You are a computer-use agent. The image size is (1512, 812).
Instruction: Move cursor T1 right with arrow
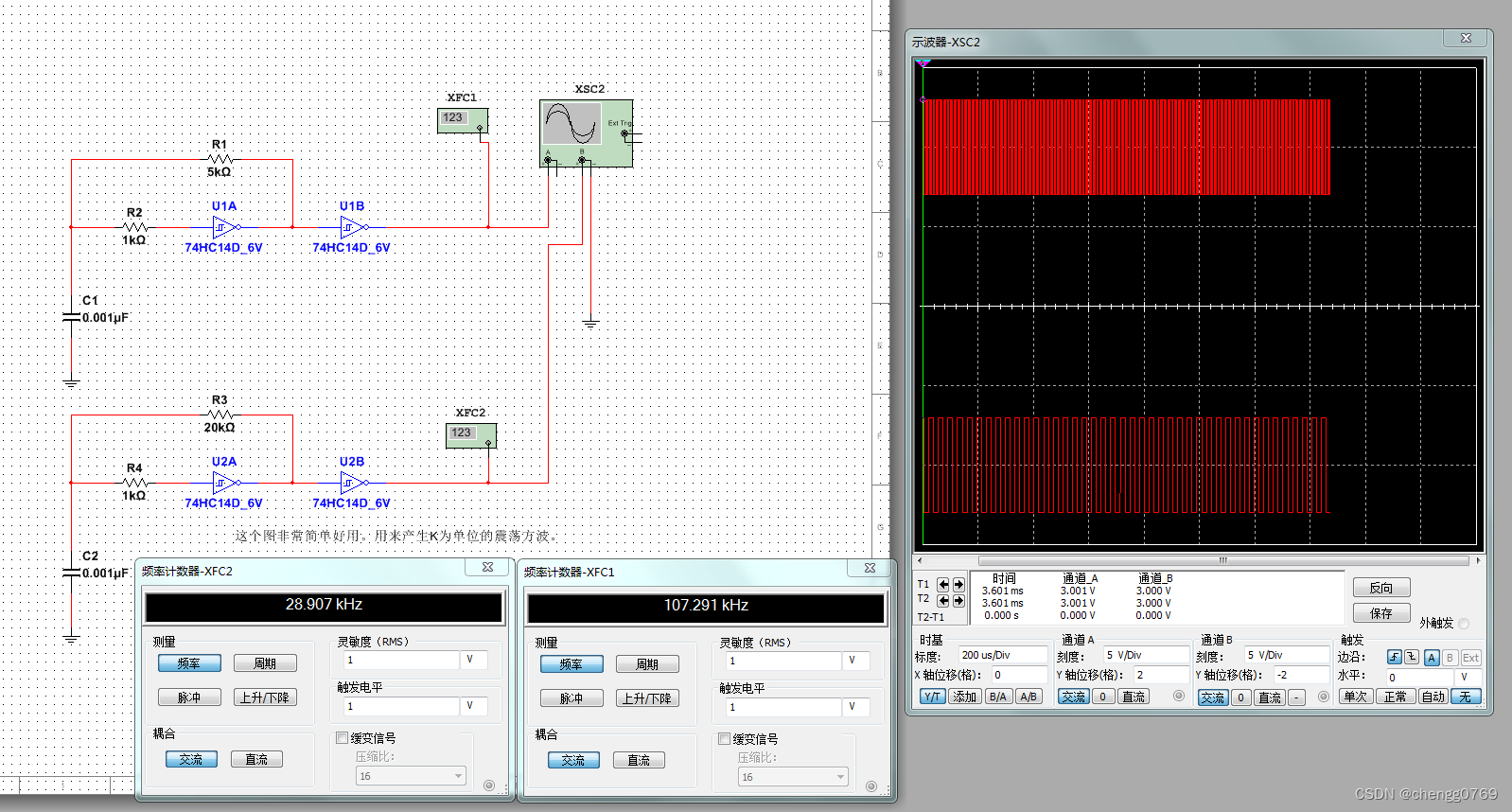pyautogui.click(x=958, y=585)
